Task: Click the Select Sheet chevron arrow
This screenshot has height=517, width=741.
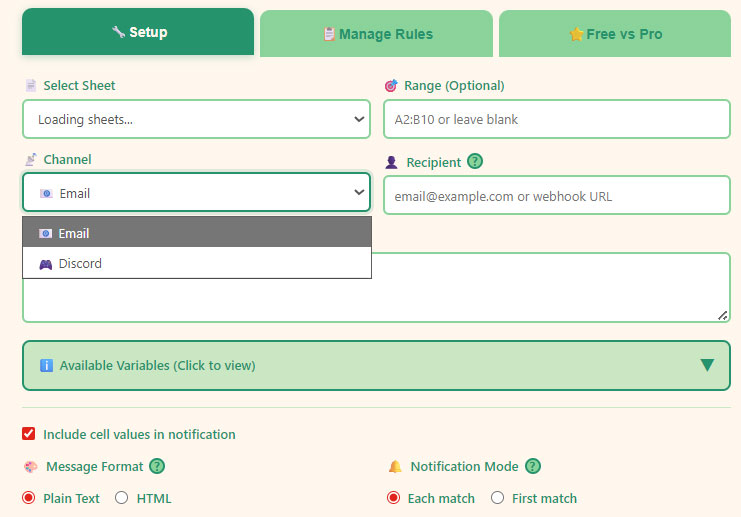Action: coord(359,119)
